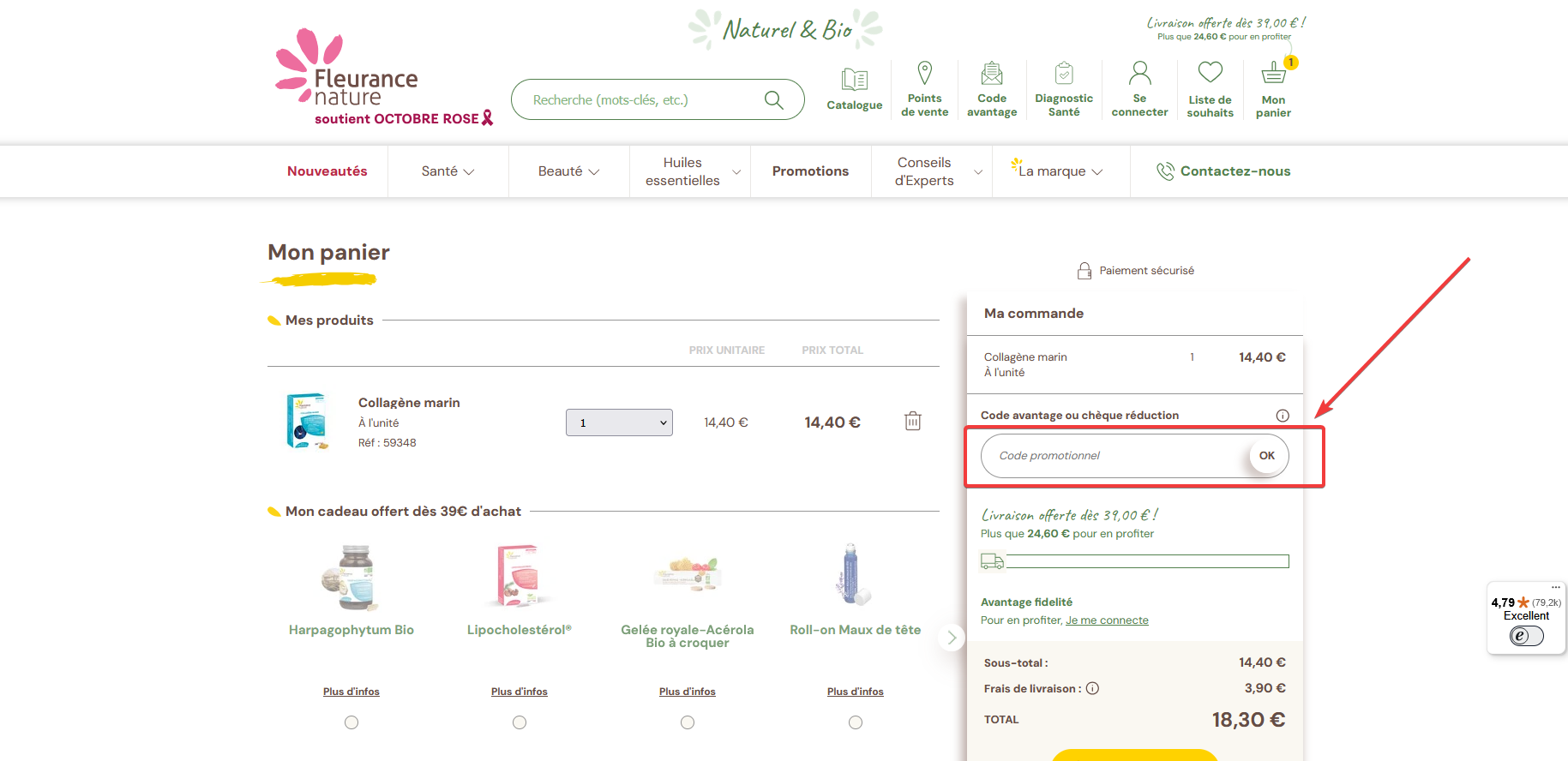
Task: Click the Roll-on Maux de tête thumbnail
Action: tap(853, 575)
